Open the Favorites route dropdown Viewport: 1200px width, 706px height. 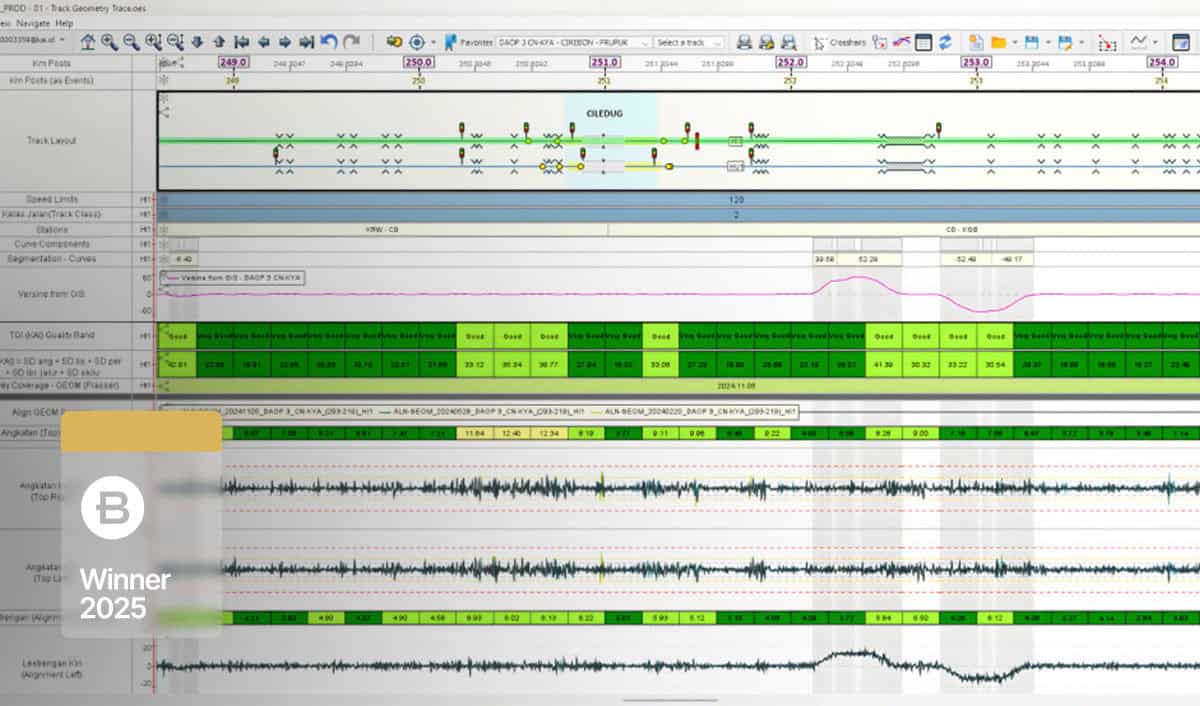pos(645,41)
